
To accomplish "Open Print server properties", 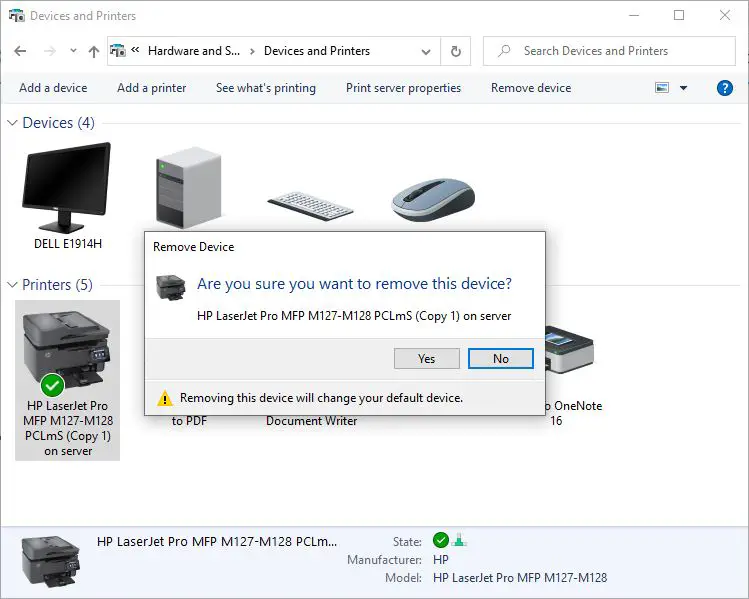I will point(403,88).
